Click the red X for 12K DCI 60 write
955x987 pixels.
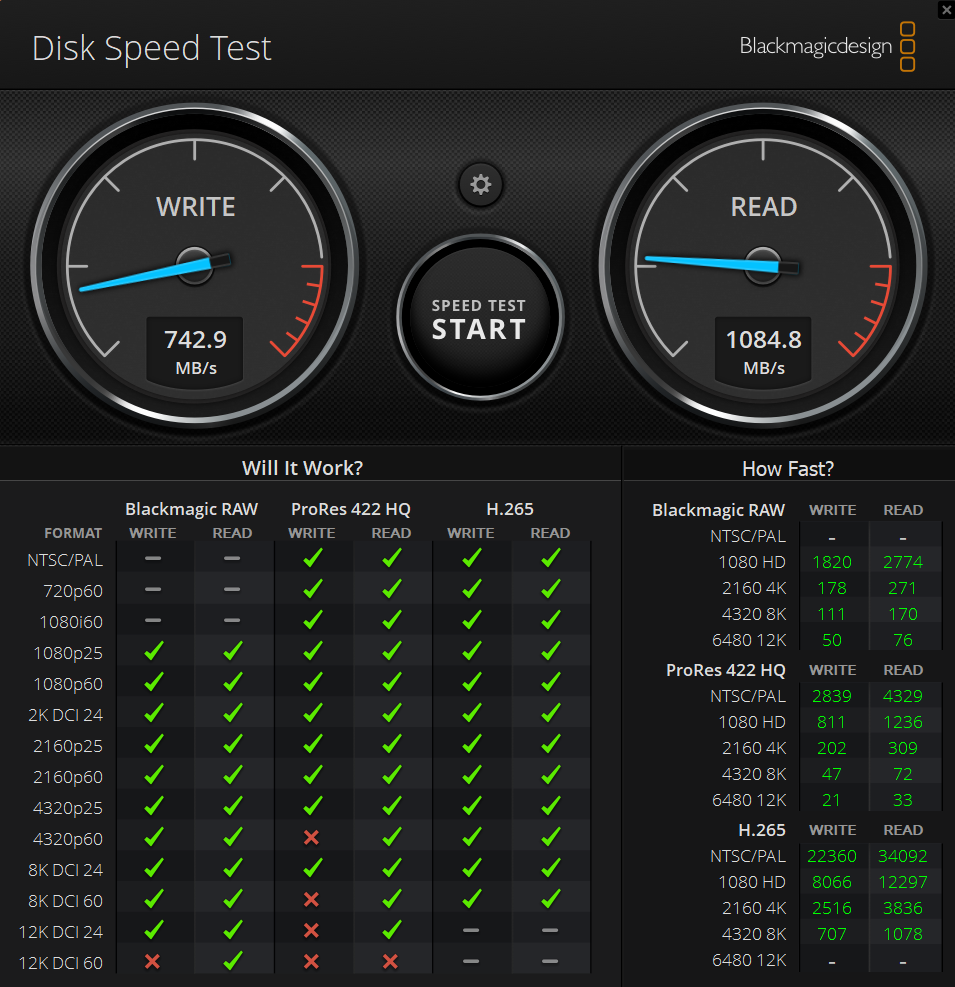pyautogui.click(x=152, y=963)
